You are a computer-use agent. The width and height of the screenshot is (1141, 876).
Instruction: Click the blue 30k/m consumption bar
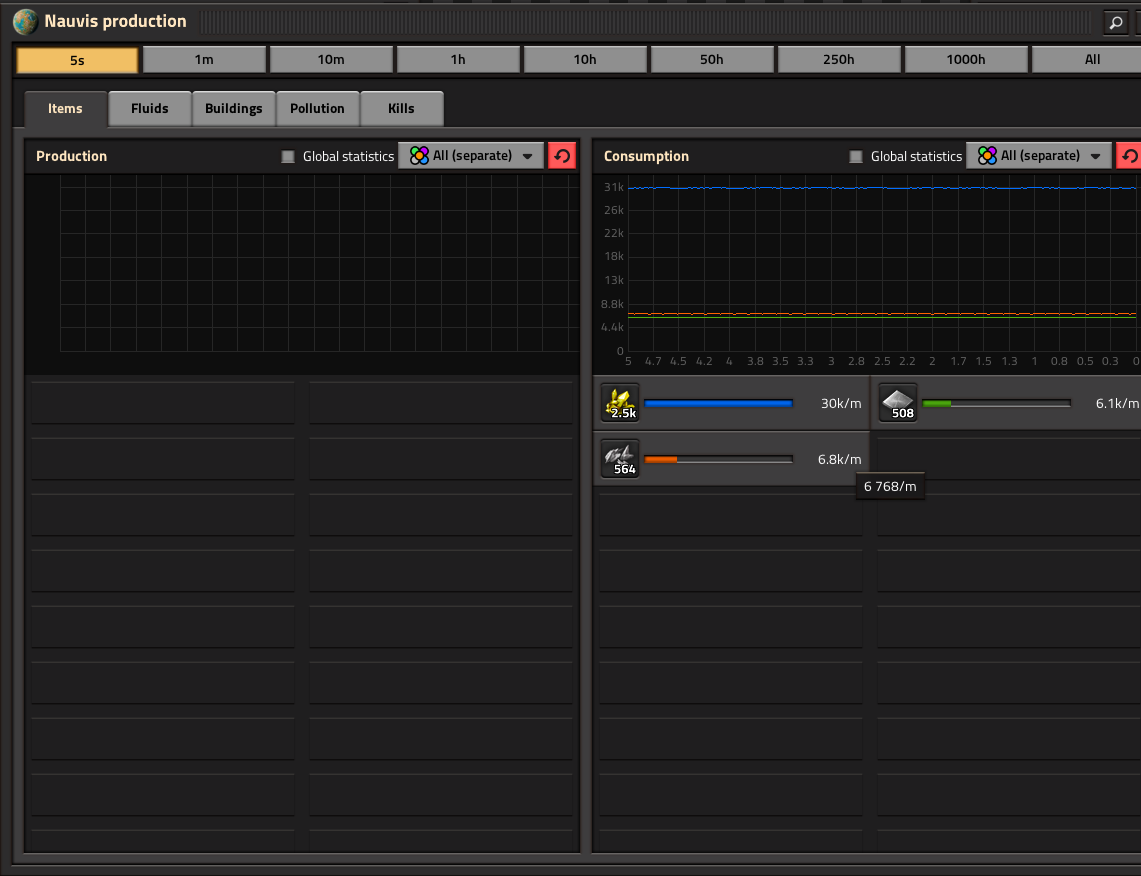pyautogui.click(x=718, y=403)
